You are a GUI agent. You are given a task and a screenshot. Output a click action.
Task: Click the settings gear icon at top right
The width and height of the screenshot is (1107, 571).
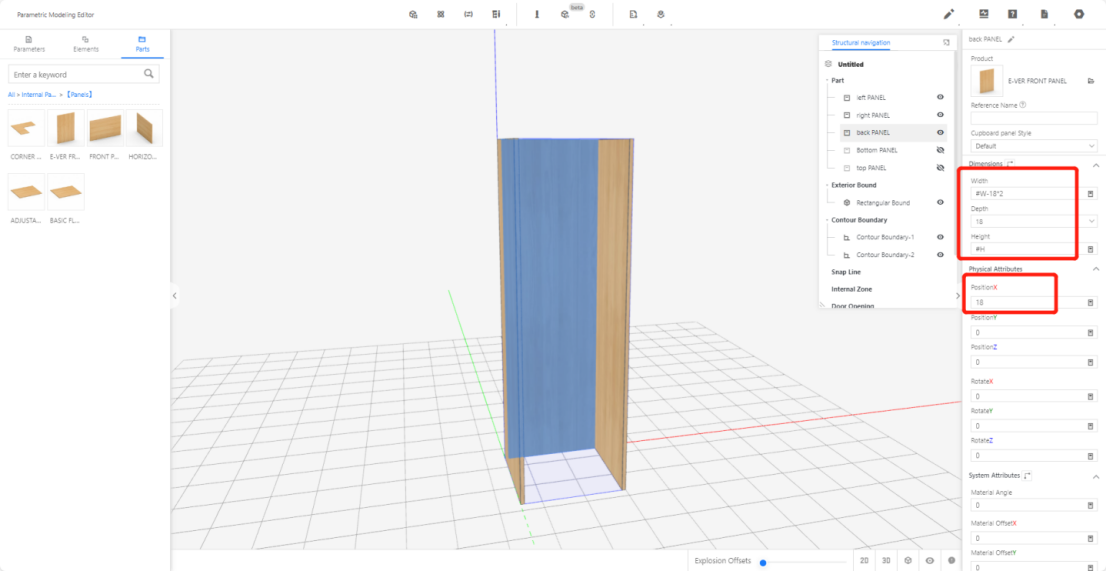click(1079, 14)
